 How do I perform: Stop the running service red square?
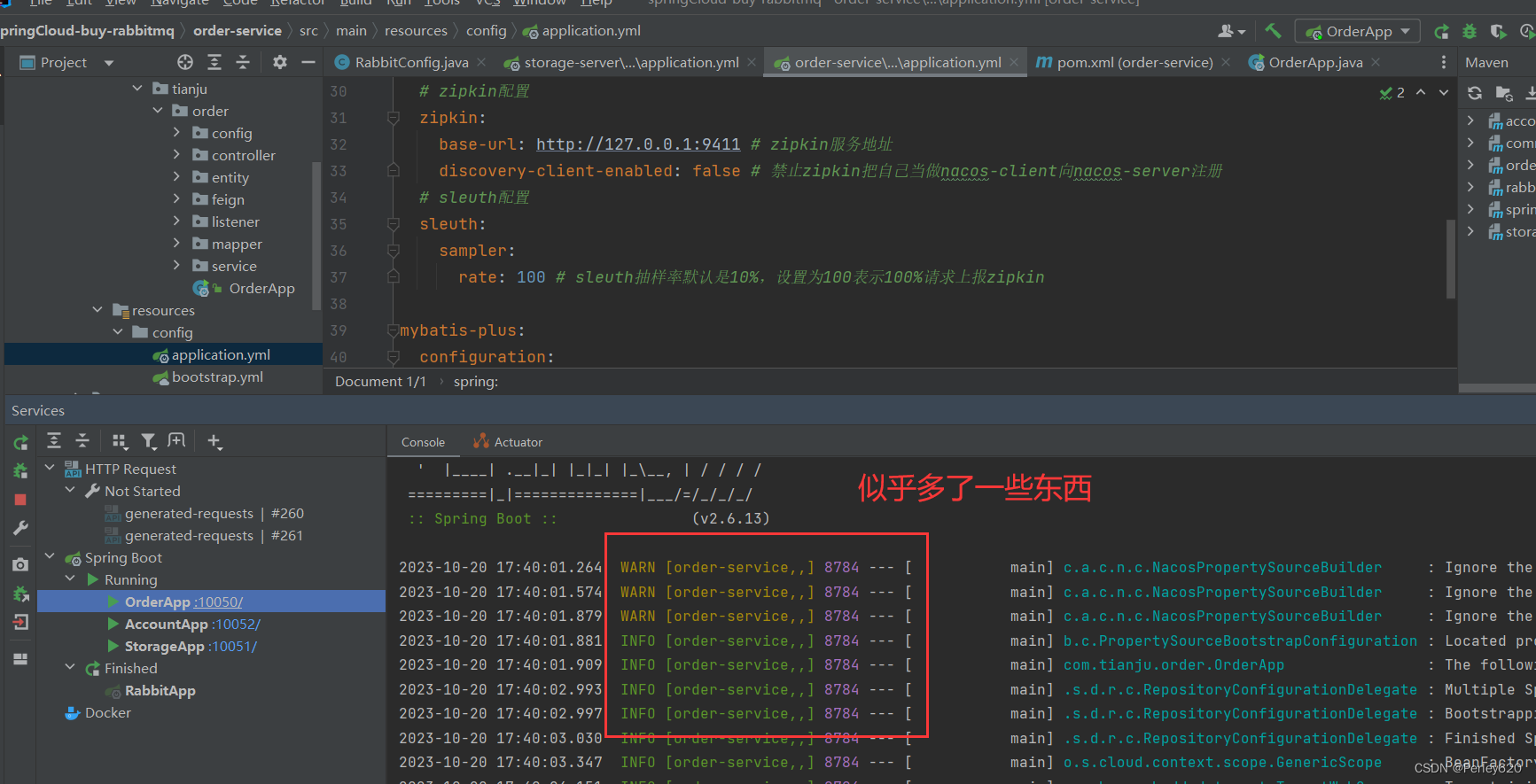pyautogui.click(x=20, y=500)
